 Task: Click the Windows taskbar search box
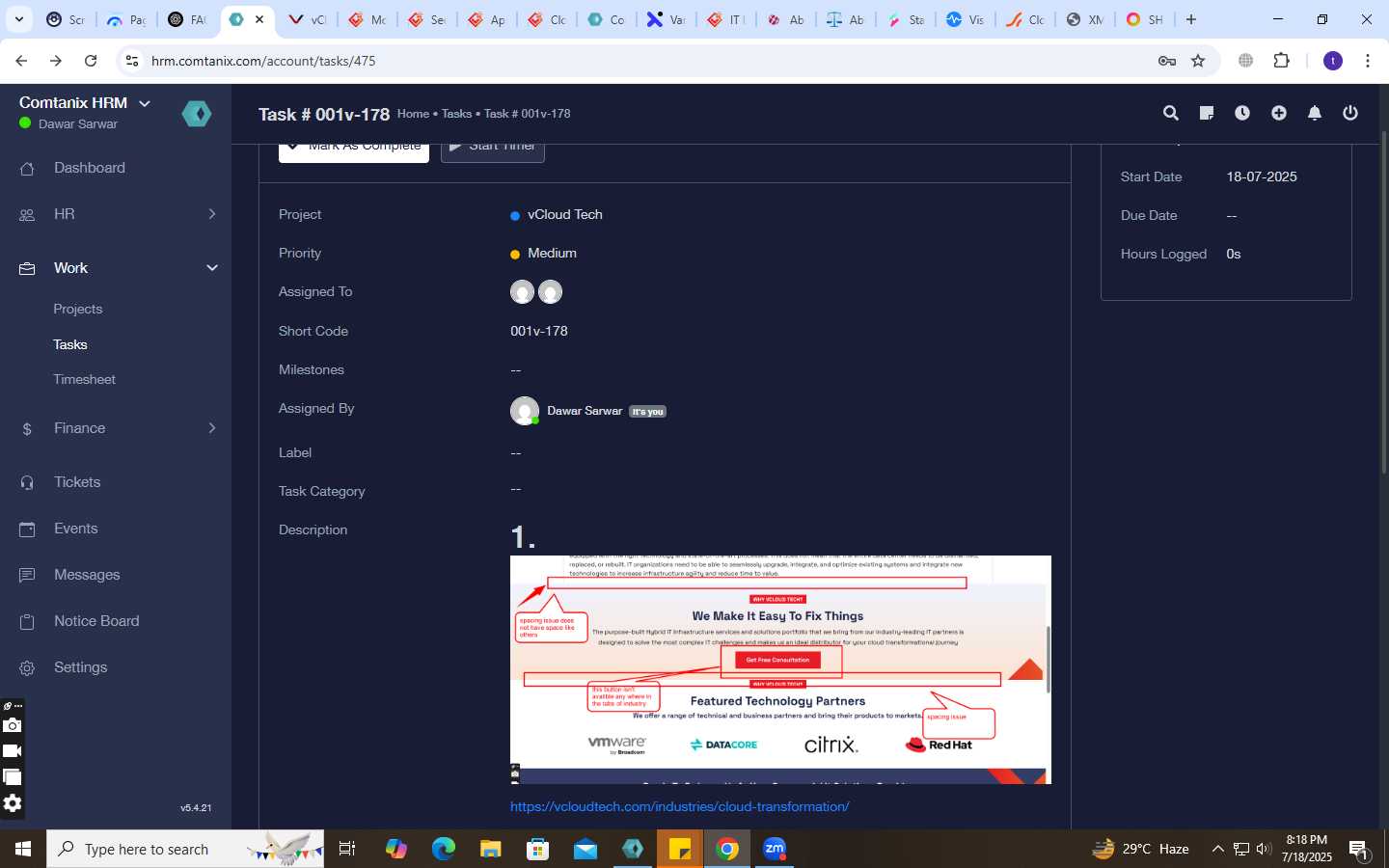pyautogui.click(x=185, y=849)
